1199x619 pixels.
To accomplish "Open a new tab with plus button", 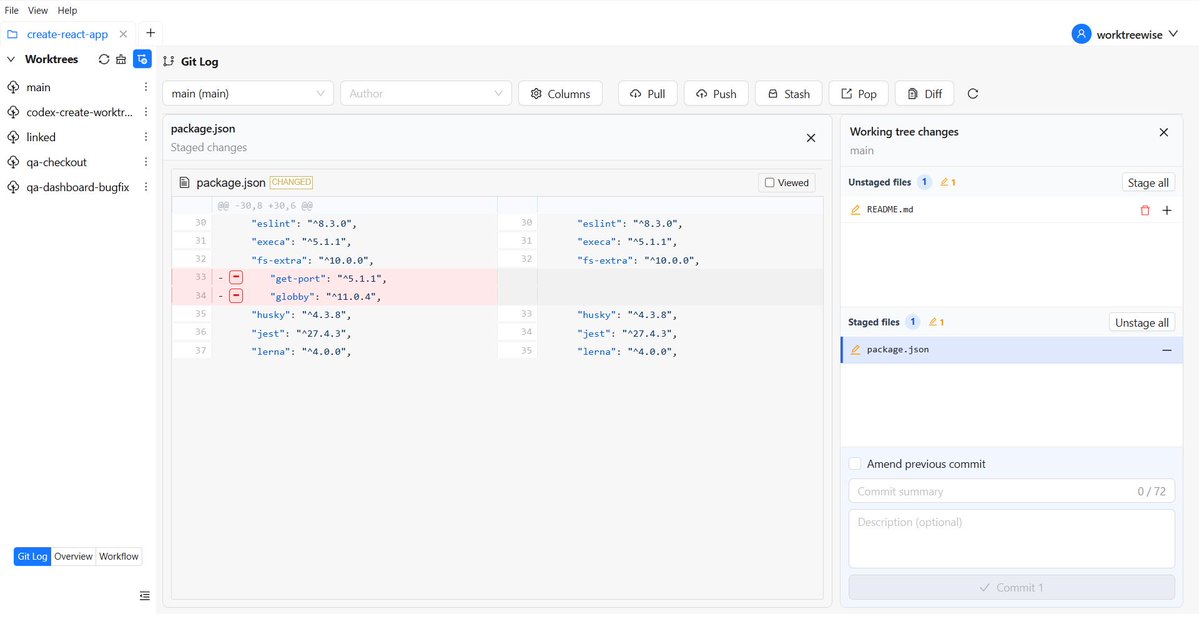I will [151, 33].
